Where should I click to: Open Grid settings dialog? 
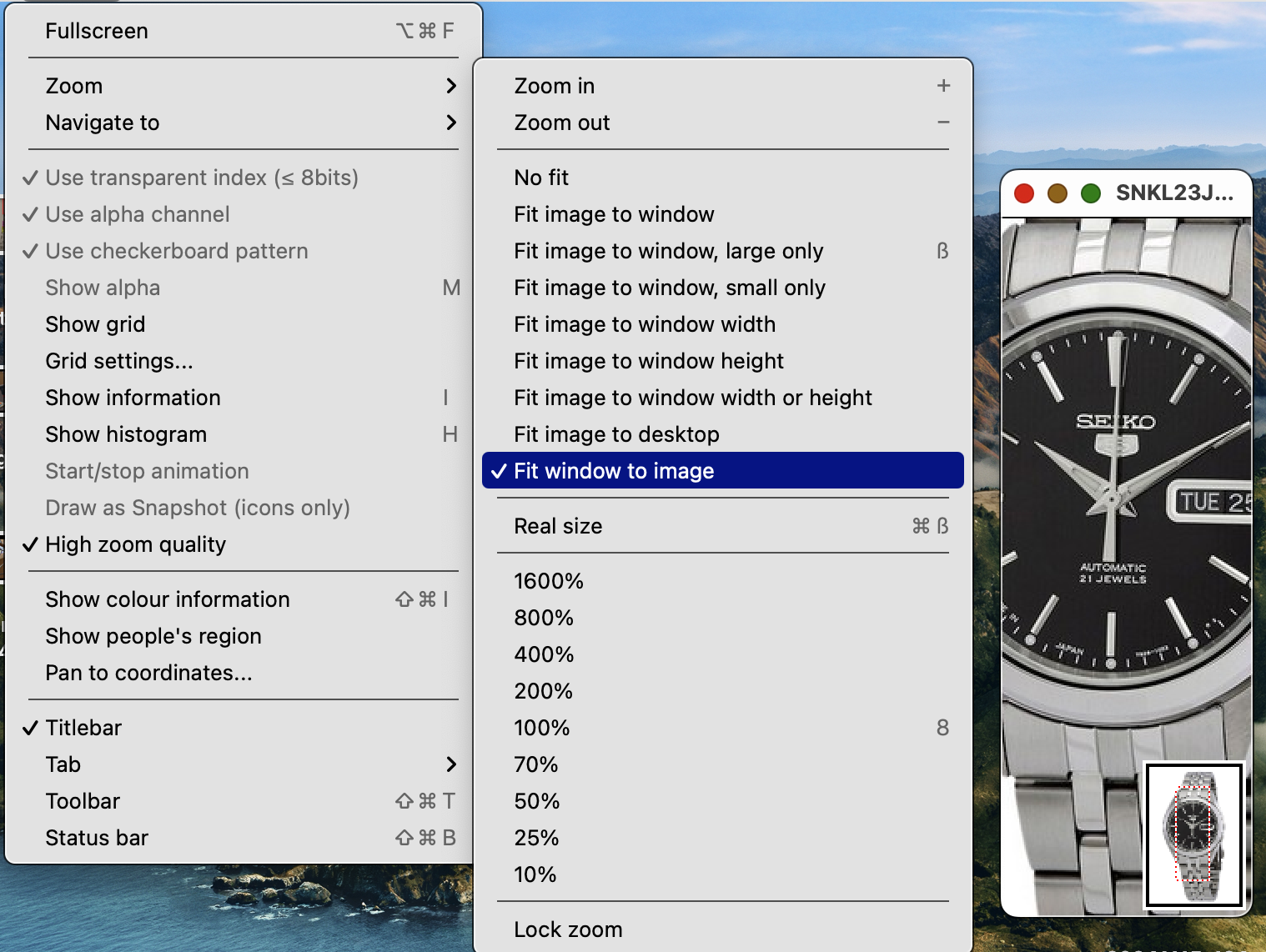pos(119,361)
